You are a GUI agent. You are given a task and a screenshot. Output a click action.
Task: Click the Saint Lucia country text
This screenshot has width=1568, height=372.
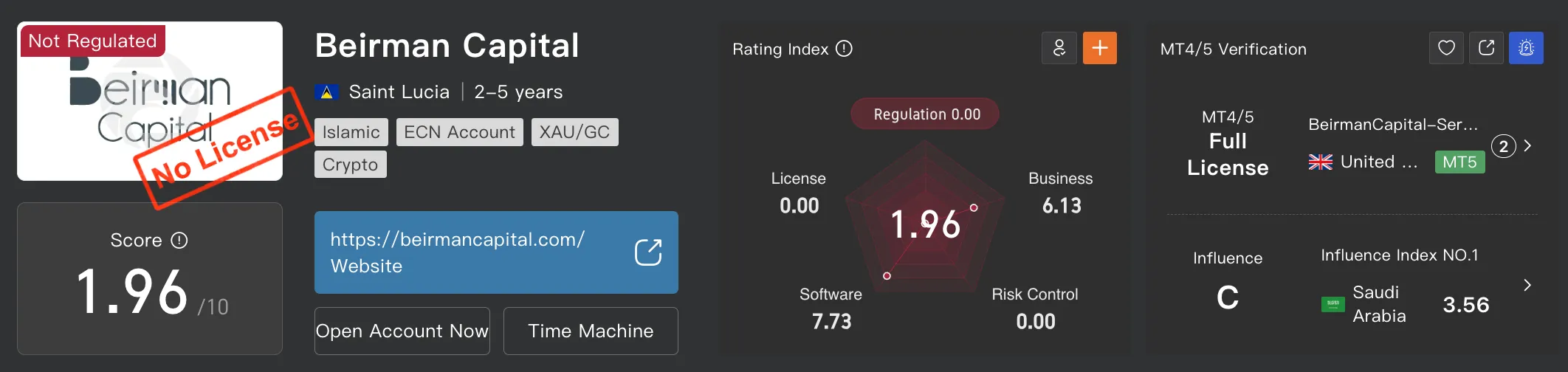(399, 92)
